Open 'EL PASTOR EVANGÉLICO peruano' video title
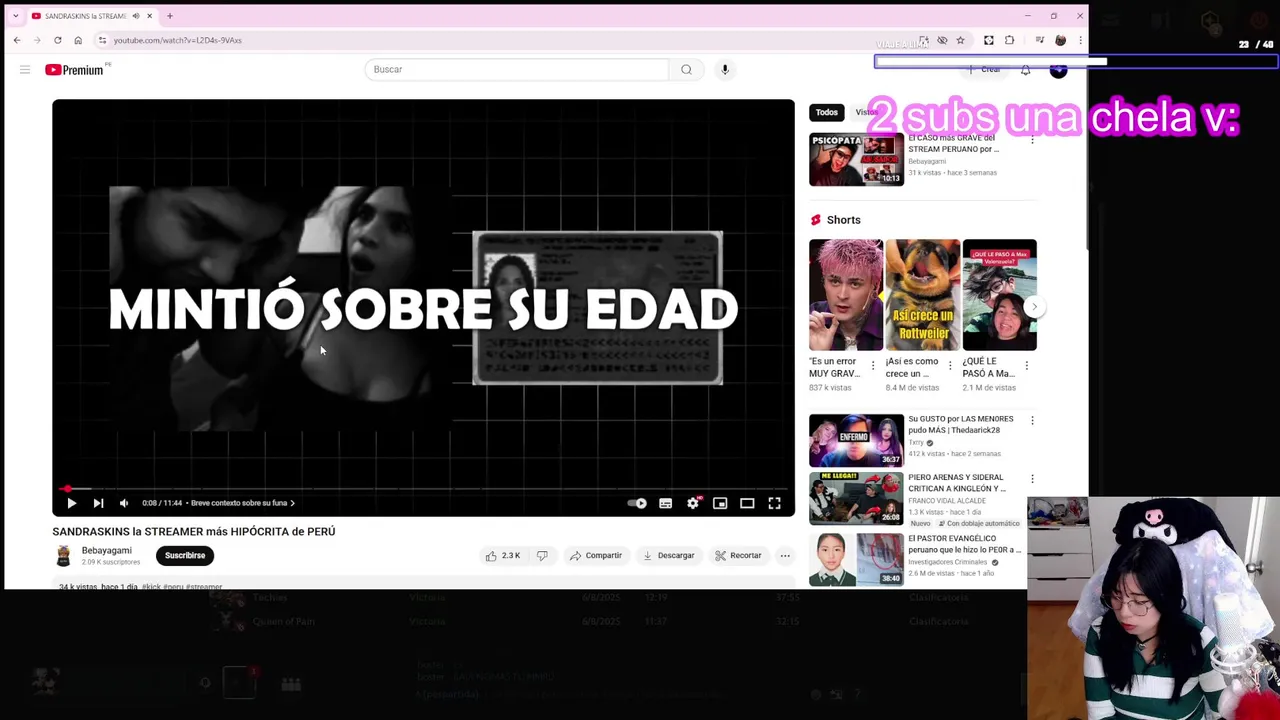This screenshot has width=1280, height=720. coord(964,544)
